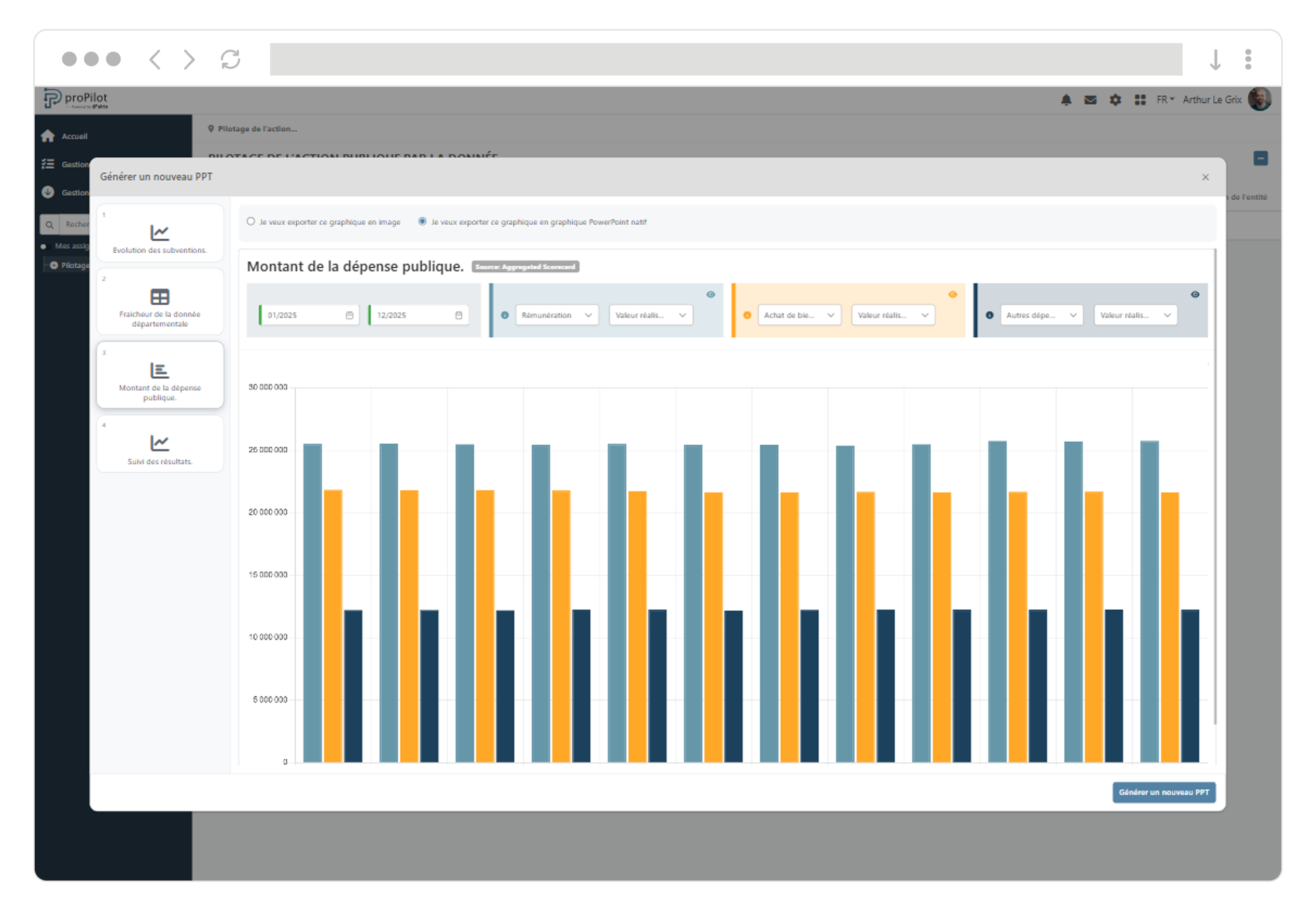Image resolution: width=1316 pixels, height=917 pixels.
Task: Select export as image radio button
Action: [251, 222]
